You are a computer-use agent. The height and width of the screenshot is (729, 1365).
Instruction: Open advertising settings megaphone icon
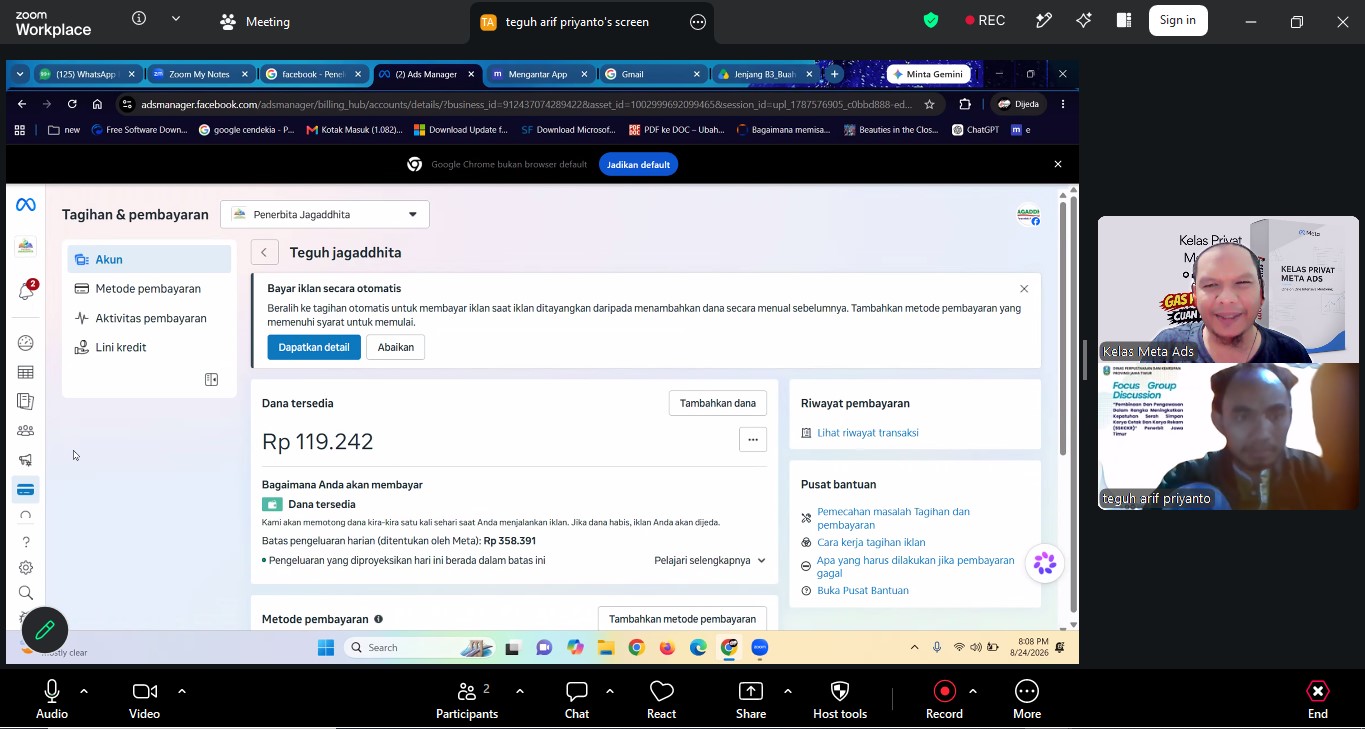tap(26, 460)
